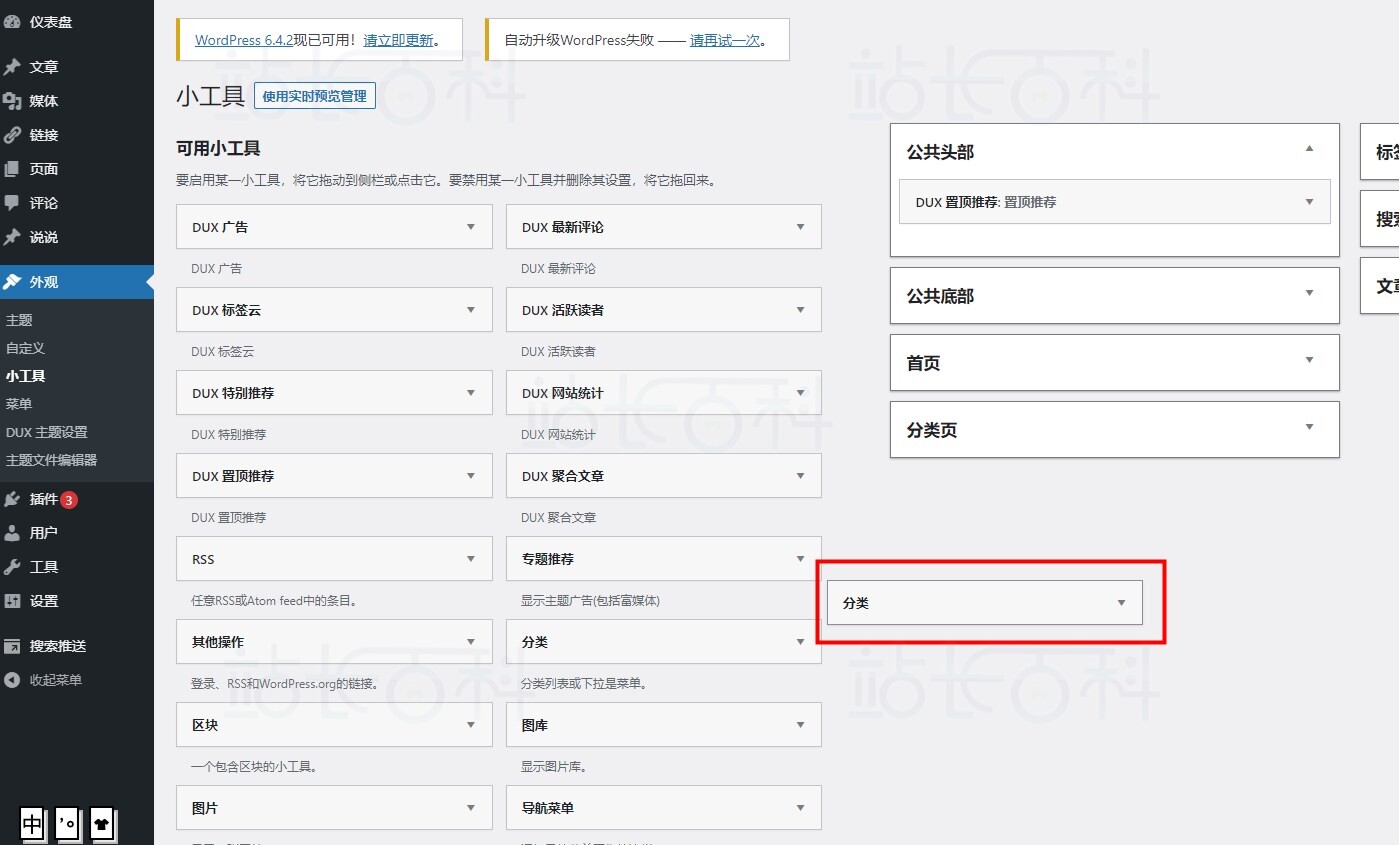Expand the 公共底部 sidebar area
1399x845 pixels.
coord(1310,293)
